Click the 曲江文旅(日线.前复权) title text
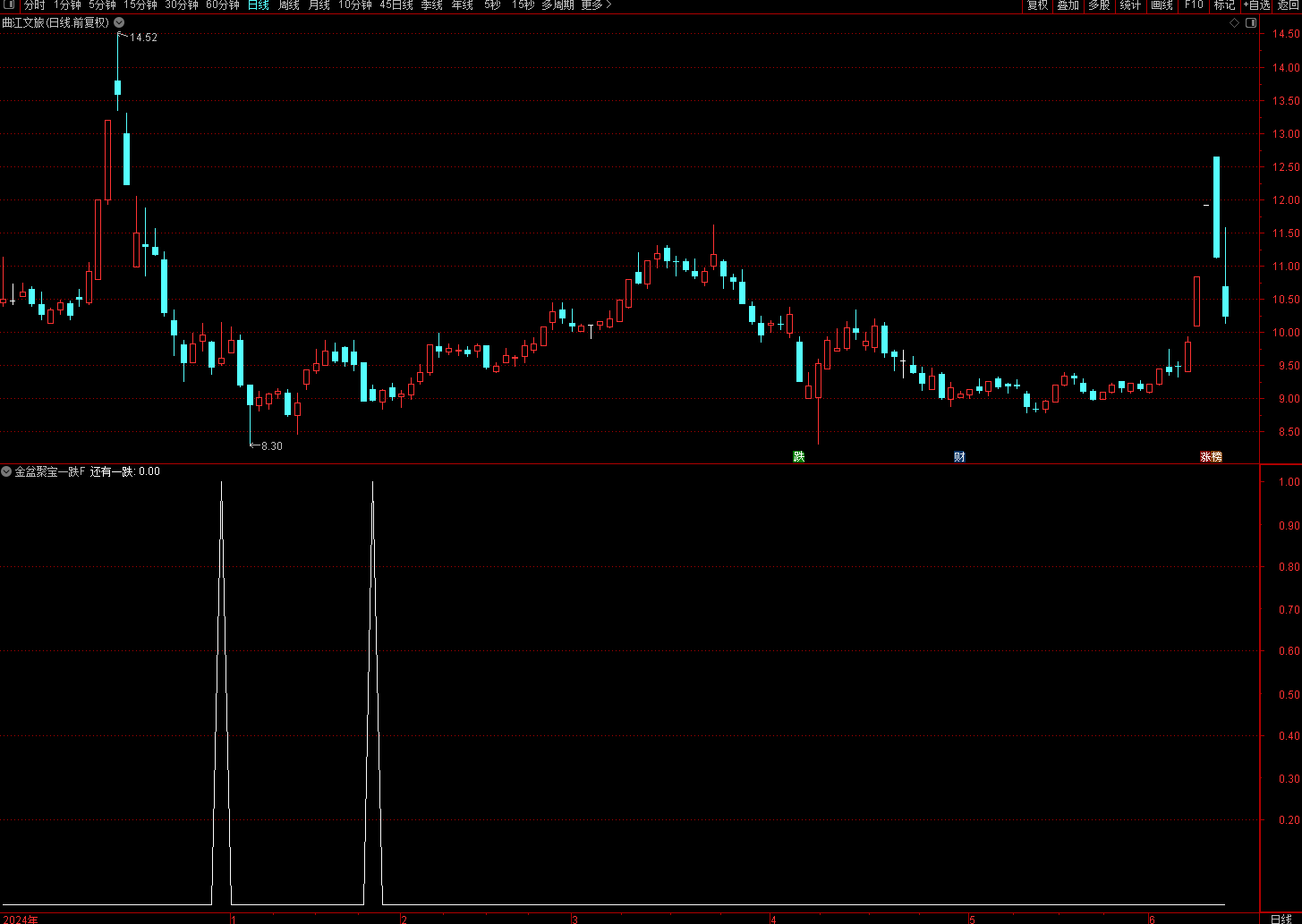Viewport: 1302px width, 924px height. (55, 22)
